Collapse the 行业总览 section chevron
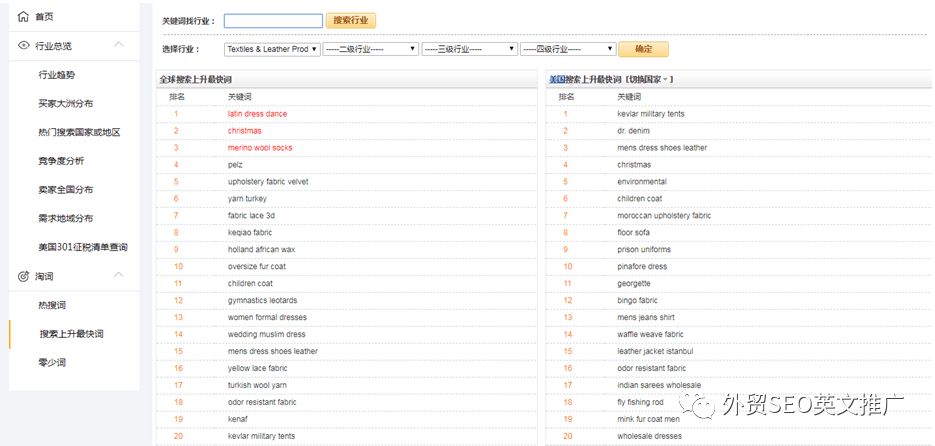 119,45
